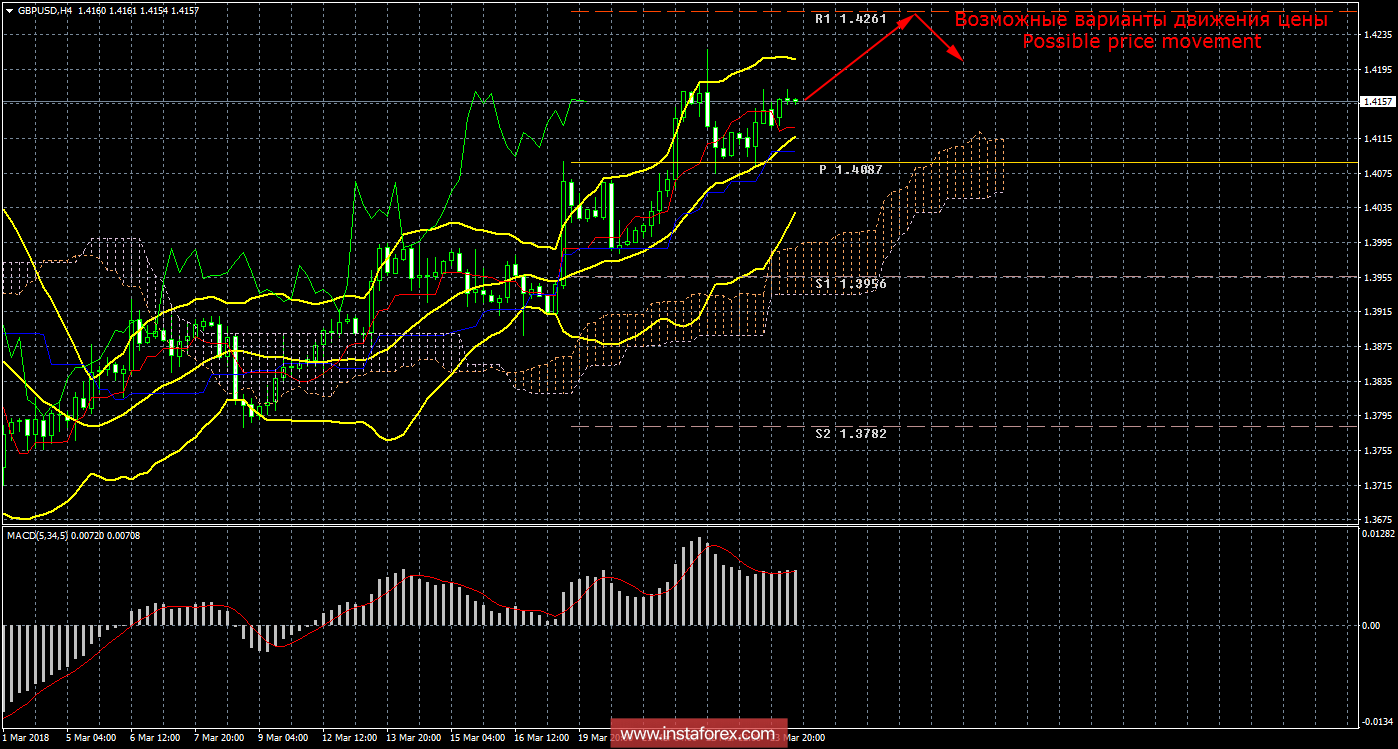
Task: Select the S1 1.3956 support label
Action: pos(850,284)
